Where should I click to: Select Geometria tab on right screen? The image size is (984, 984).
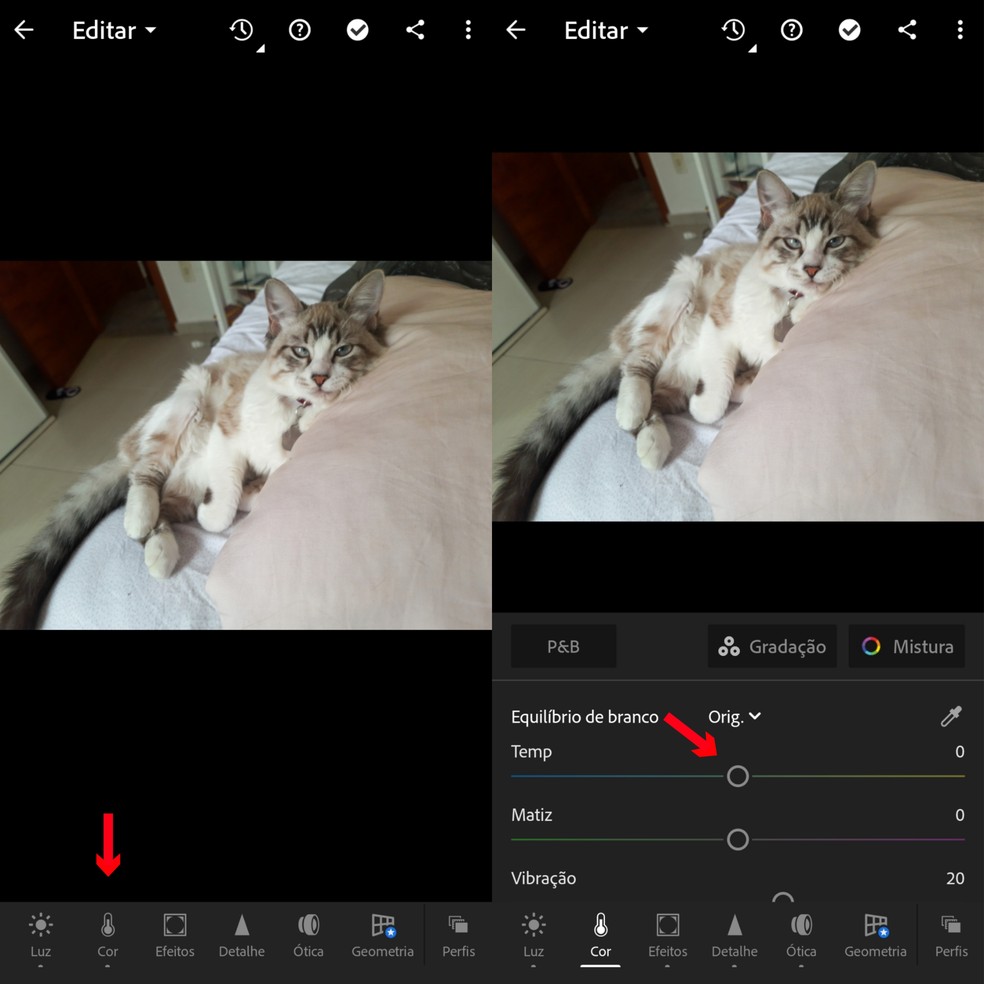(x=875, y=935)
